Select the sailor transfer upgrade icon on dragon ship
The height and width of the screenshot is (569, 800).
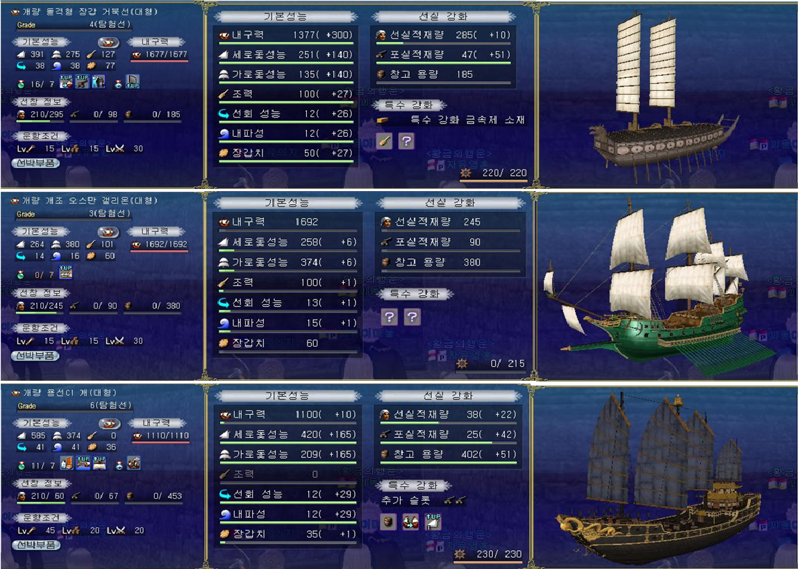[411, 522]
